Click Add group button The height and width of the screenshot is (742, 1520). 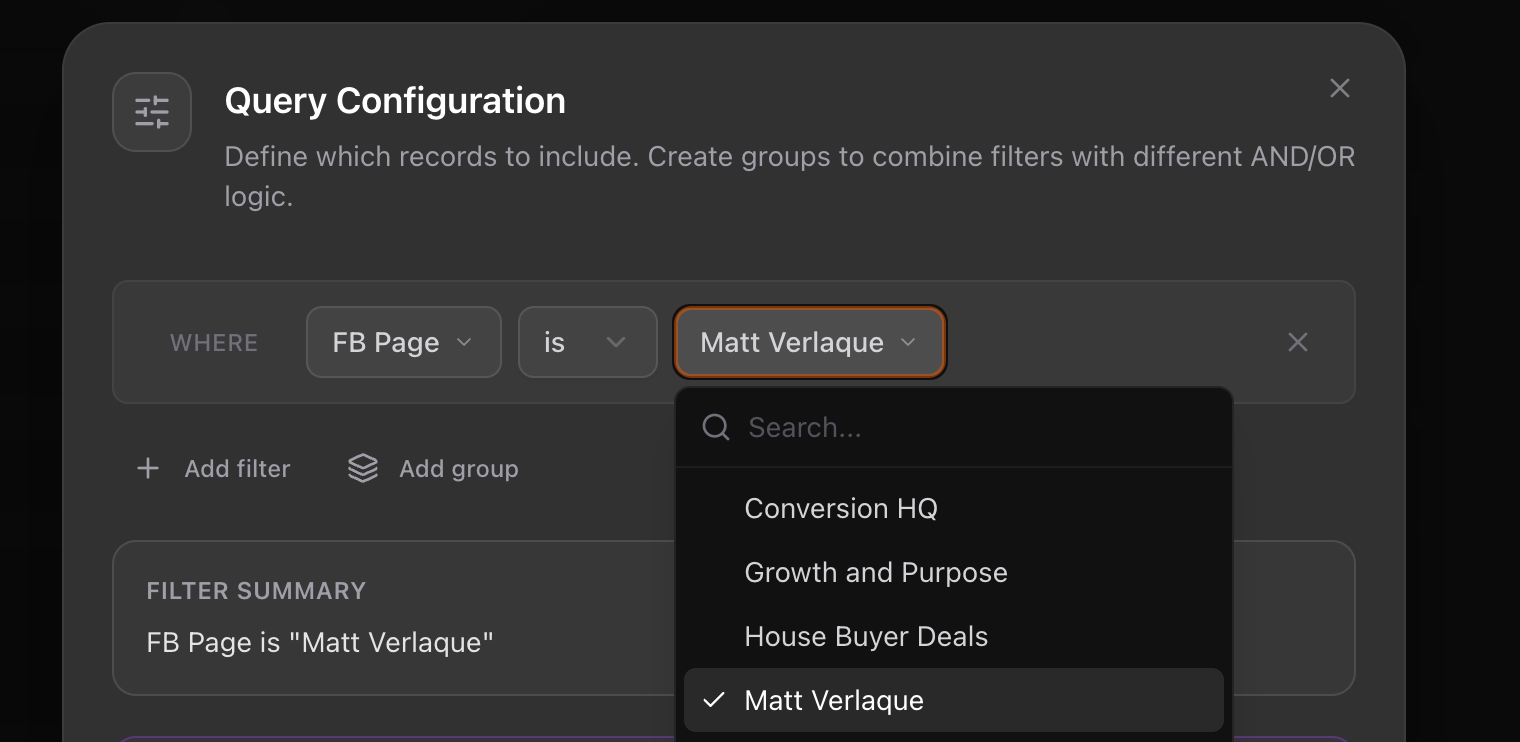click(433, 468)
